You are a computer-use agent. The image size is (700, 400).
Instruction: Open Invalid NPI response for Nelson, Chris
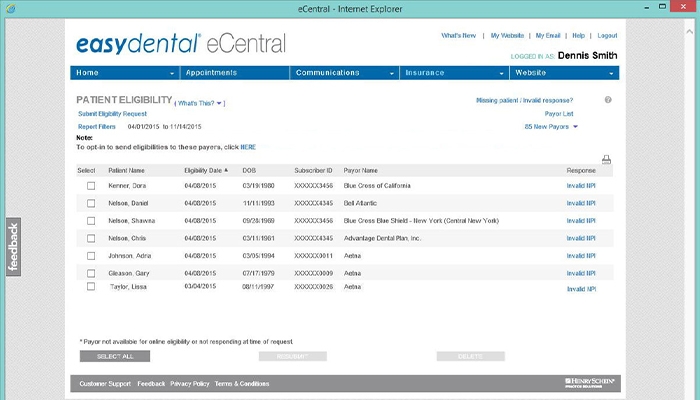581,238
